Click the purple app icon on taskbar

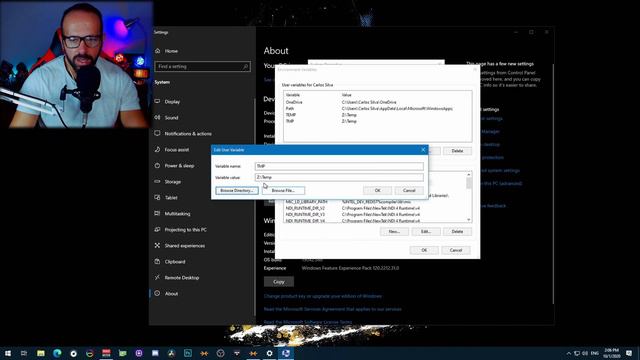139,353
